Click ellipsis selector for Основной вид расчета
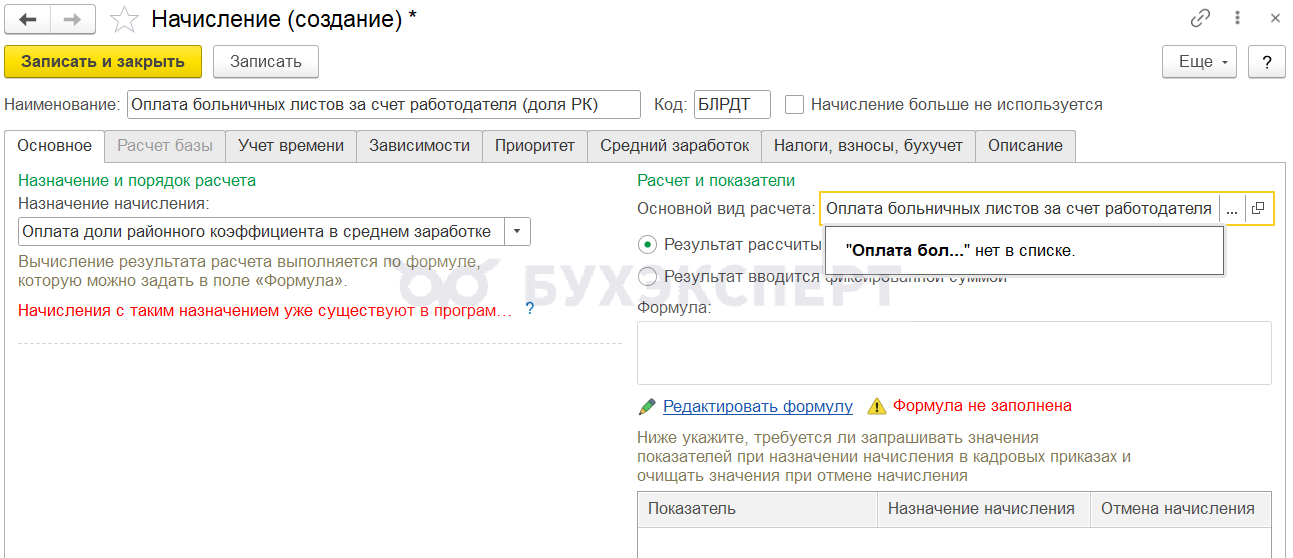The width and height of the screenshot is (1293, 558). 1231,209
